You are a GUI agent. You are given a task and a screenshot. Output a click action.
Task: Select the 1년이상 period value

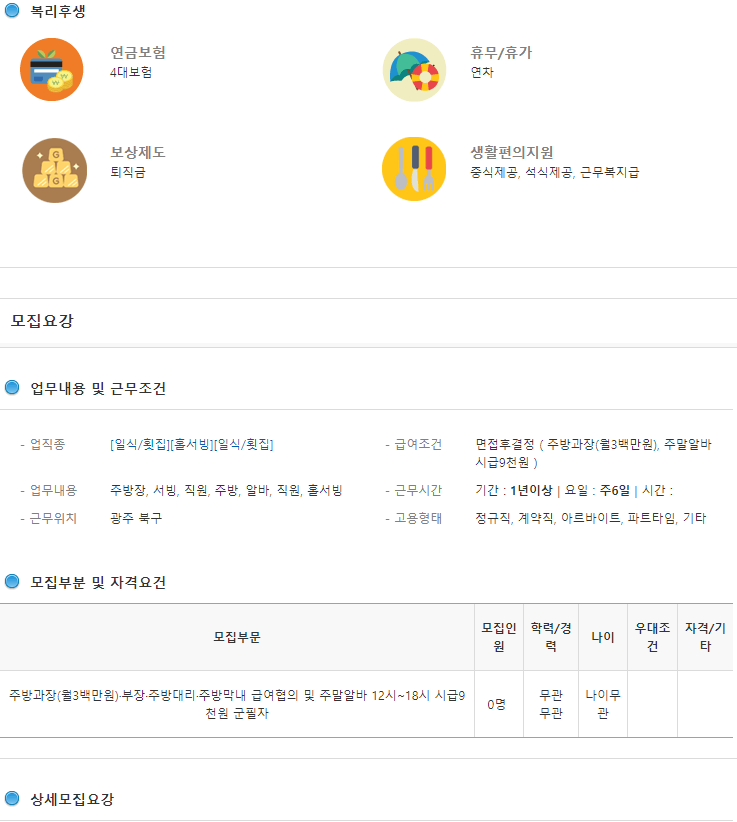pyautogui.click(x=531, y=491)
